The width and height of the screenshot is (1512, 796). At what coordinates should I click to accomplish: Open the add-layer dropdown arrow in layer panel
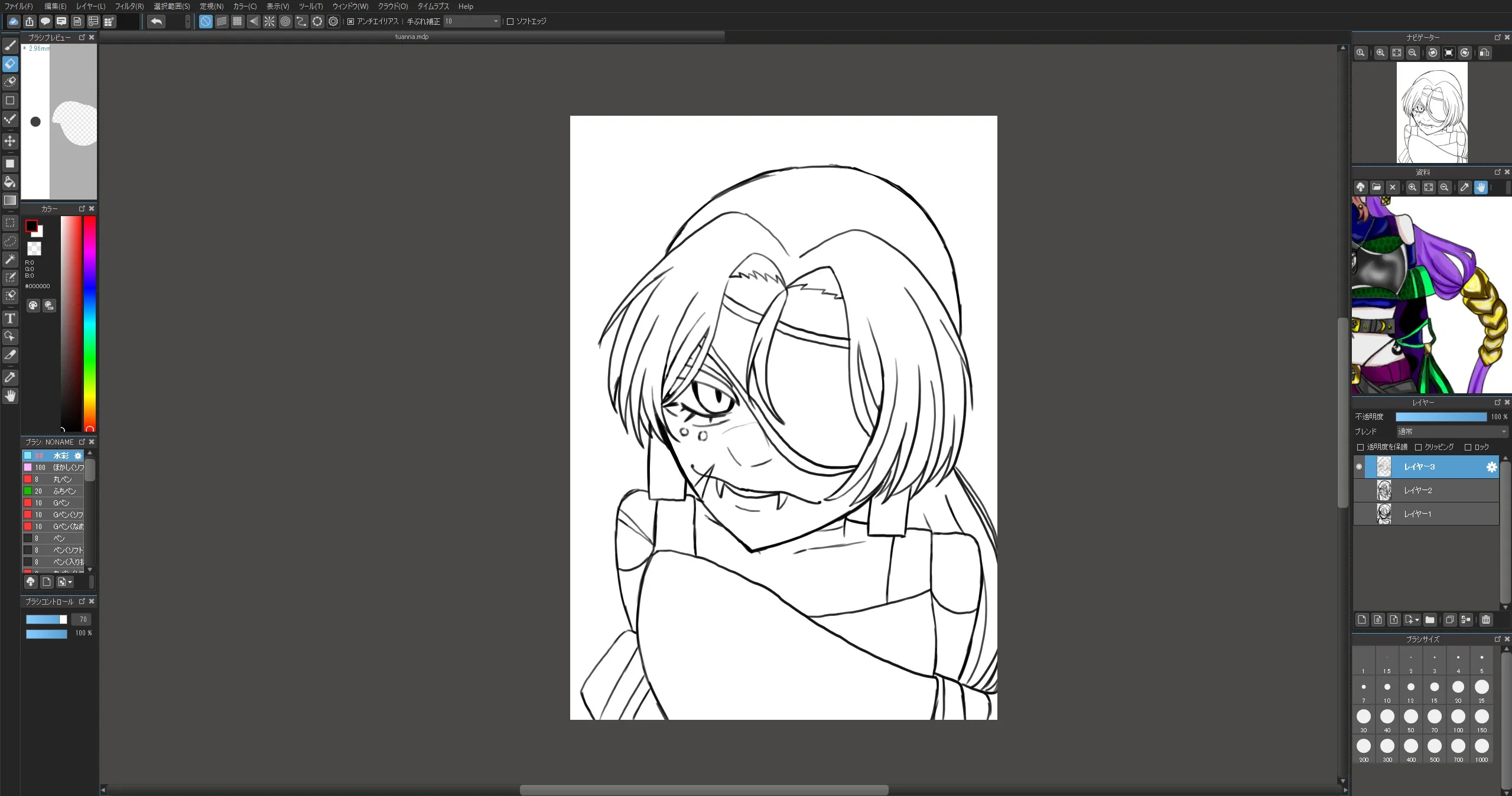(1416, 620)
